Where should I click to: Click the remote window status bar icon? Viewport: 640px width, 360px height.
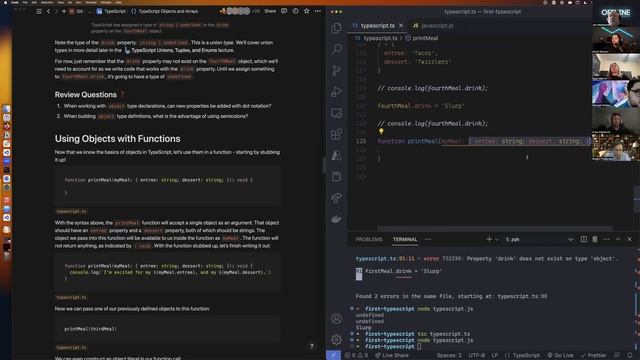coord(333,355)
